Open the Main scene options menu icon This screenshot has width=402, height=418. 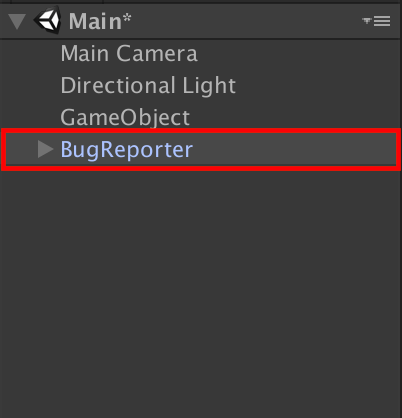pyautogui.click(x=376, y=21)
